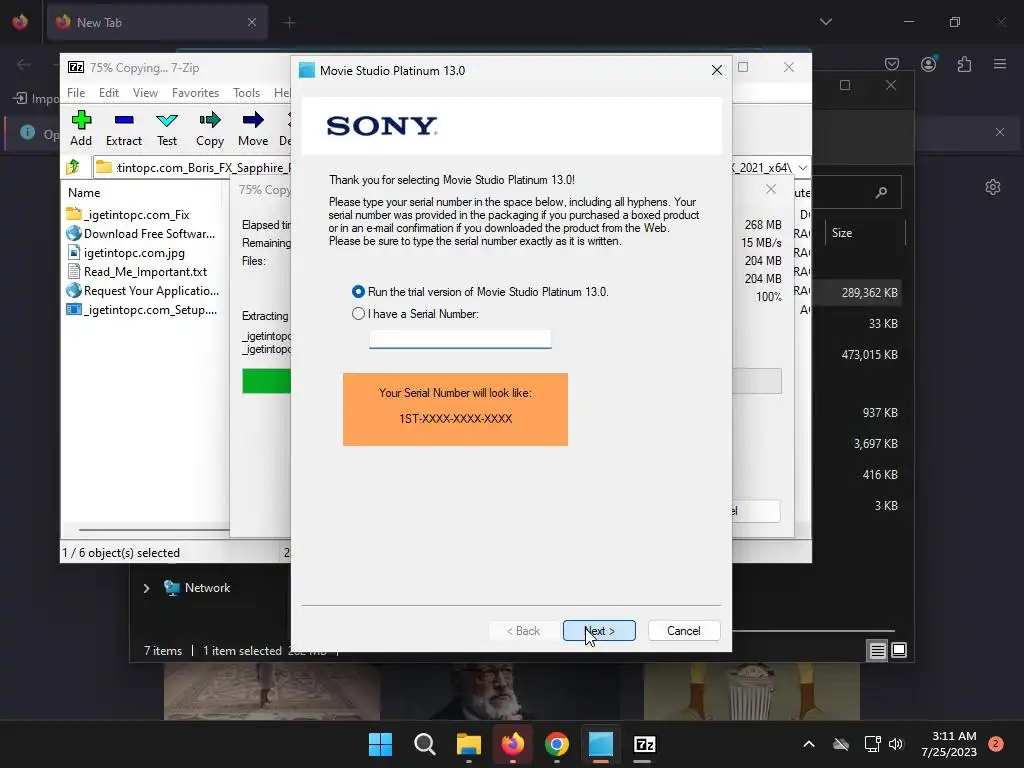Open File Explorer from taskbar
Screen dimensions: 1024x768
coord(468,744)
